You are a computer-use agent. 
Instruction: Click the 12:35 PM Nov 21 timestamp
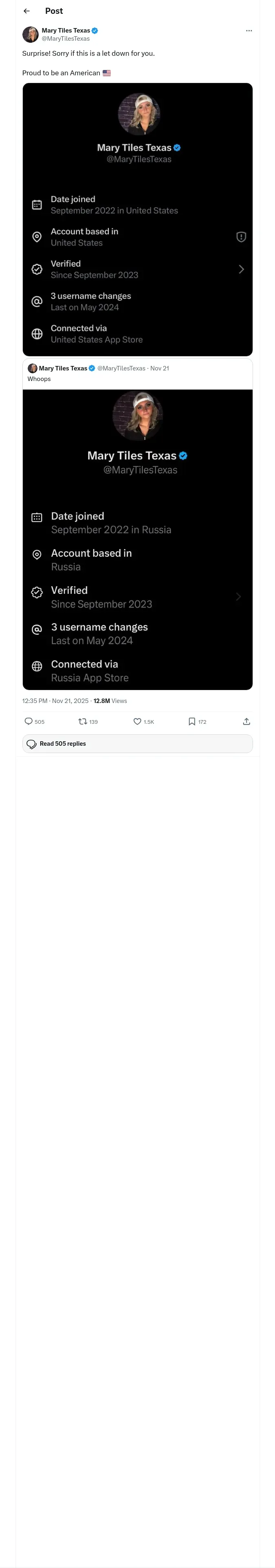[x=55, y=701]
